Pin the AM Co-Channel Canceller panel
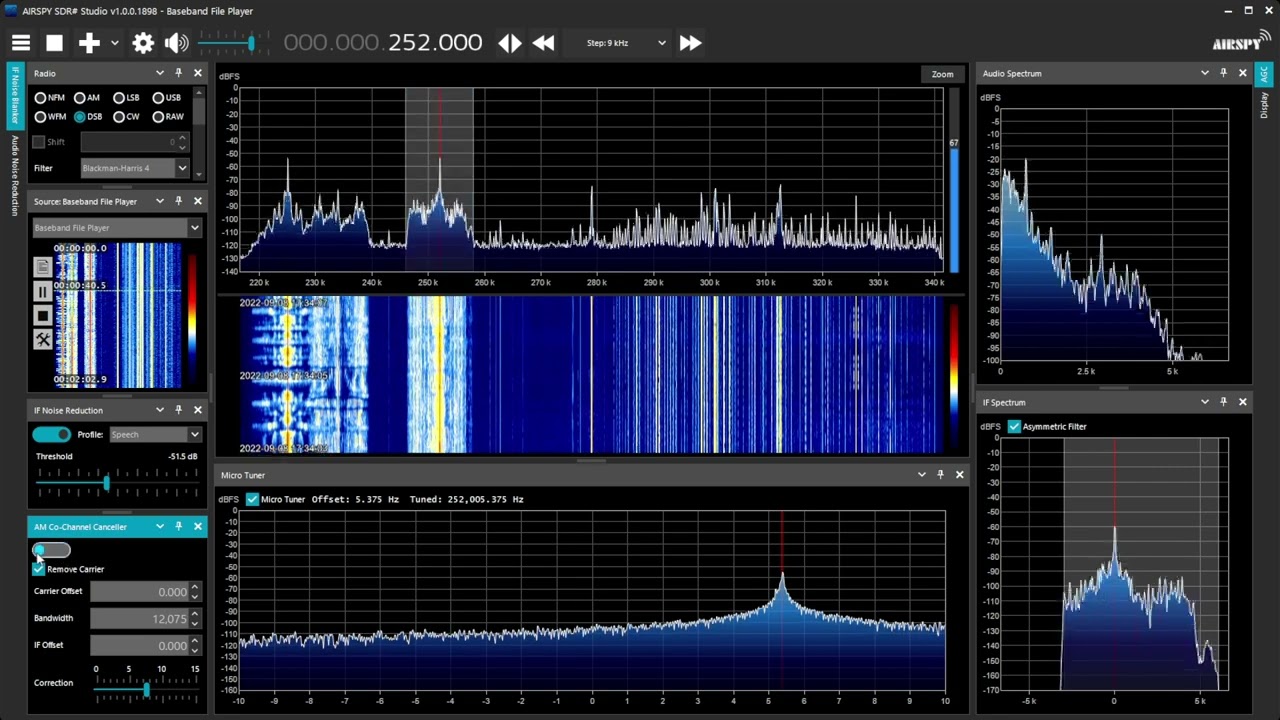Screen dimensions: 1280x720 tap(179, 526)
